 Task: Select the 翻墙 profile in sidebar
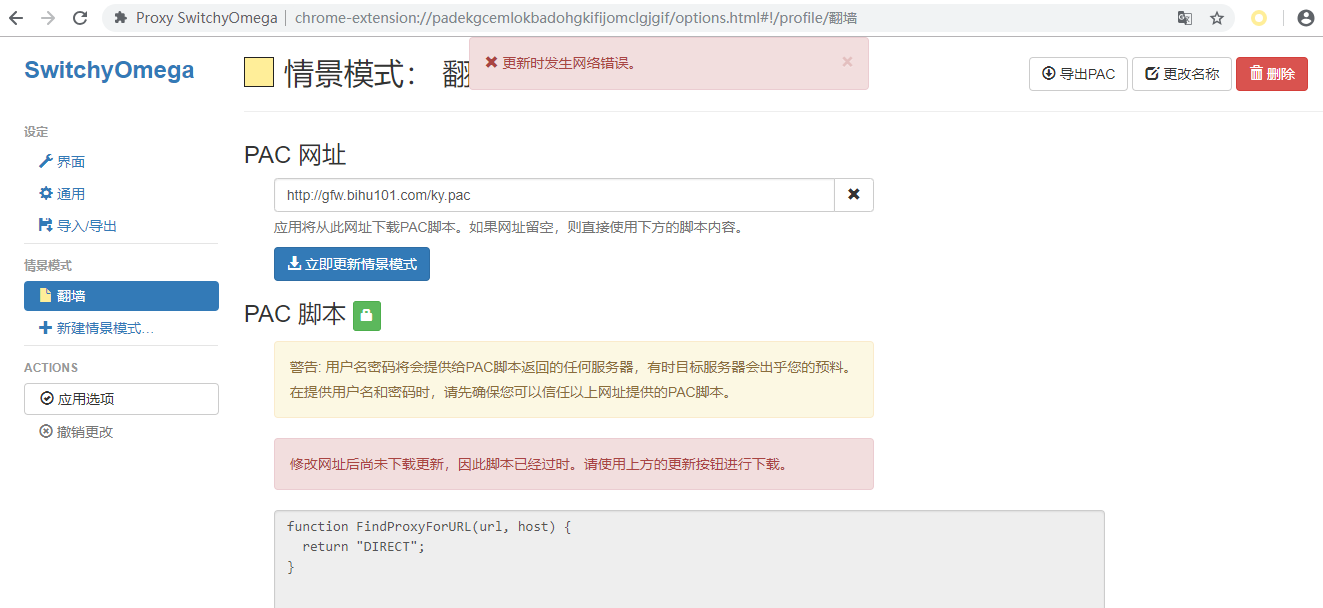(121, 296)
